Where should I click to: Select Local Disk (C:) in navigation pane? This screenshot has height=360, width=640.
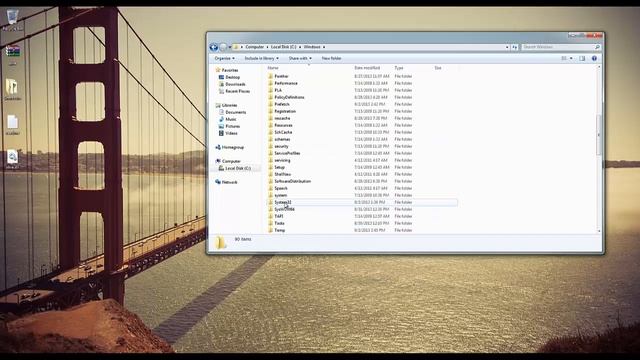[238, 168]
